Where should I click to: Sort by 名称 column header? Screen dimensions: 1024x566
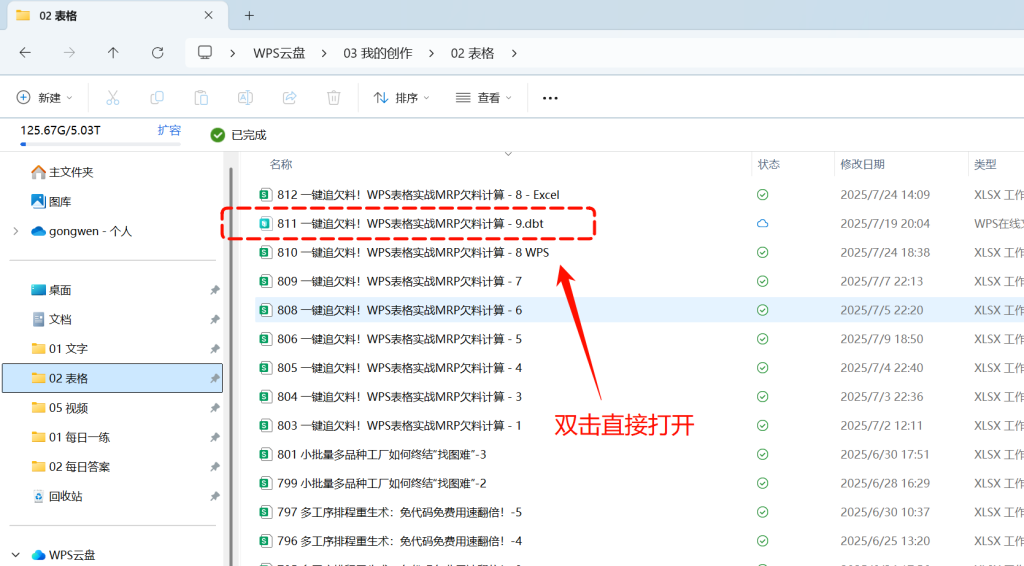coord(281,165)
